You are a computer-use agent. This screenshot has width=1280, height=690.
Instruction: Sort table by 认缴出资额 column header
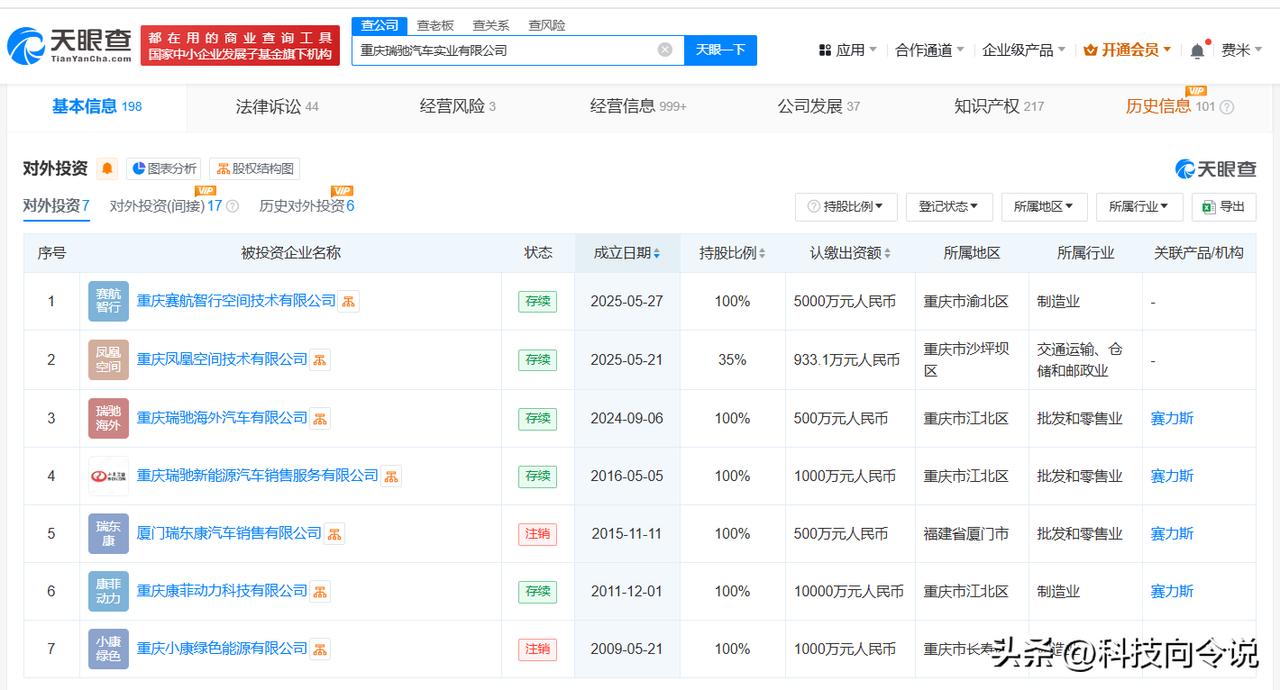(x=850, y=253)
